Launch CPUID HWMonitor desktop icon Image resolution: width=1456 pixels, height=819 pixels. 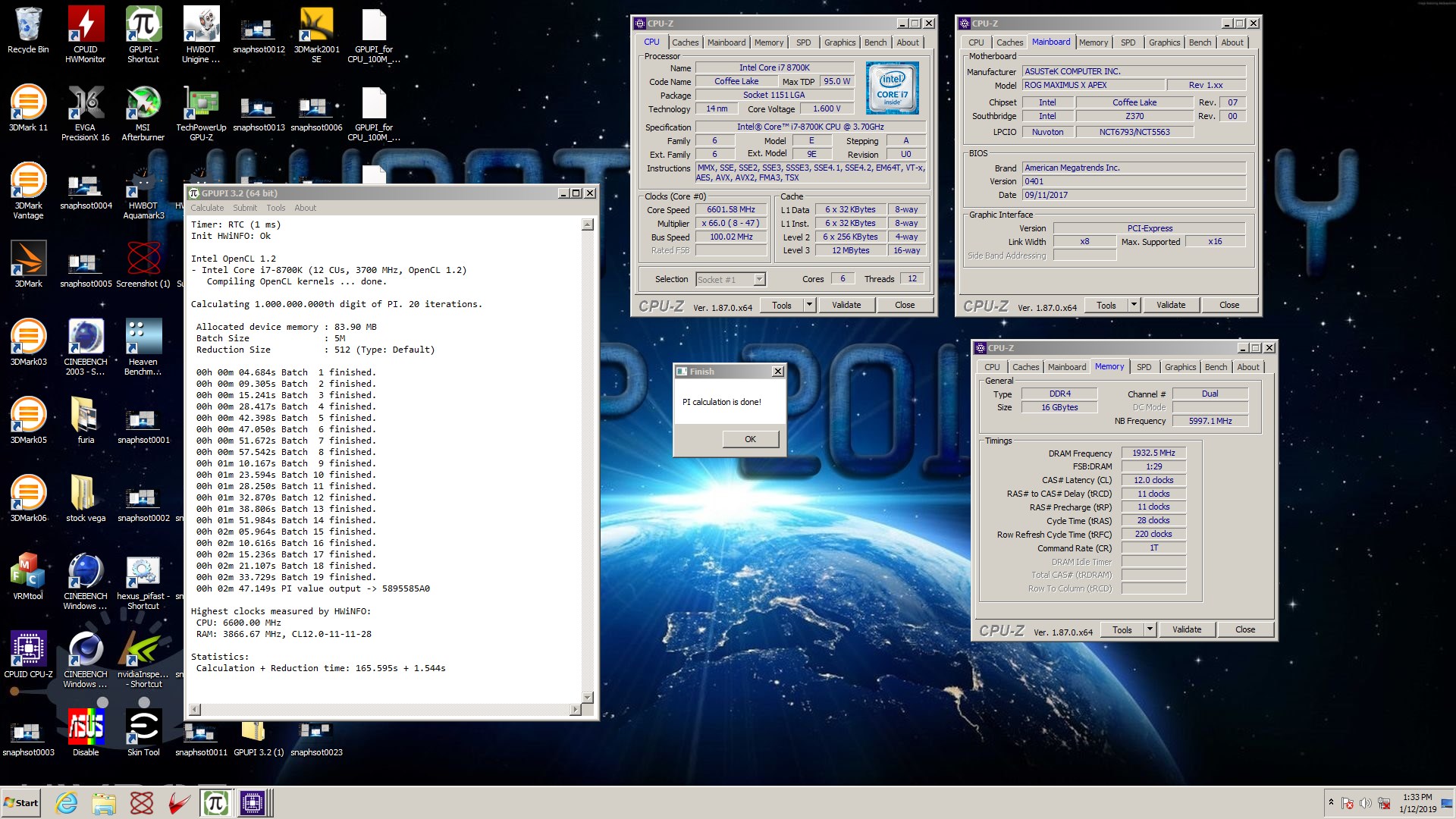pos(86,34)
